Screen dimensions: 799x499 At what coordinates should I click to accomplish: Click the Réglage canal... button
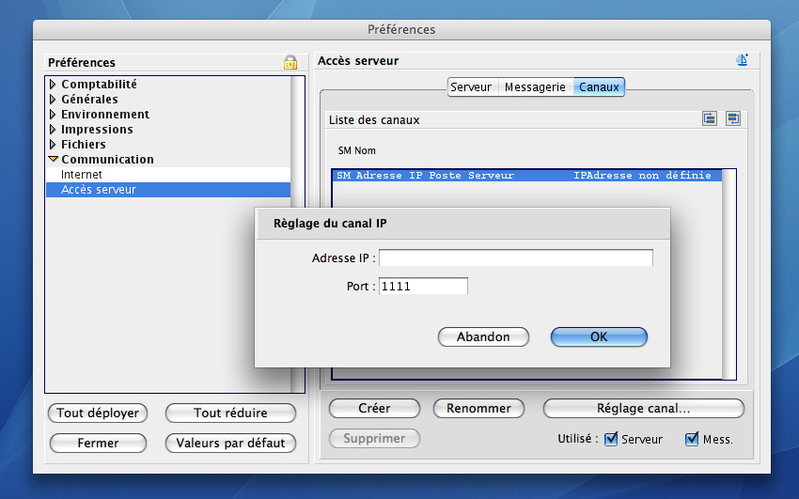pyautogui.click(x=643, y=408)
